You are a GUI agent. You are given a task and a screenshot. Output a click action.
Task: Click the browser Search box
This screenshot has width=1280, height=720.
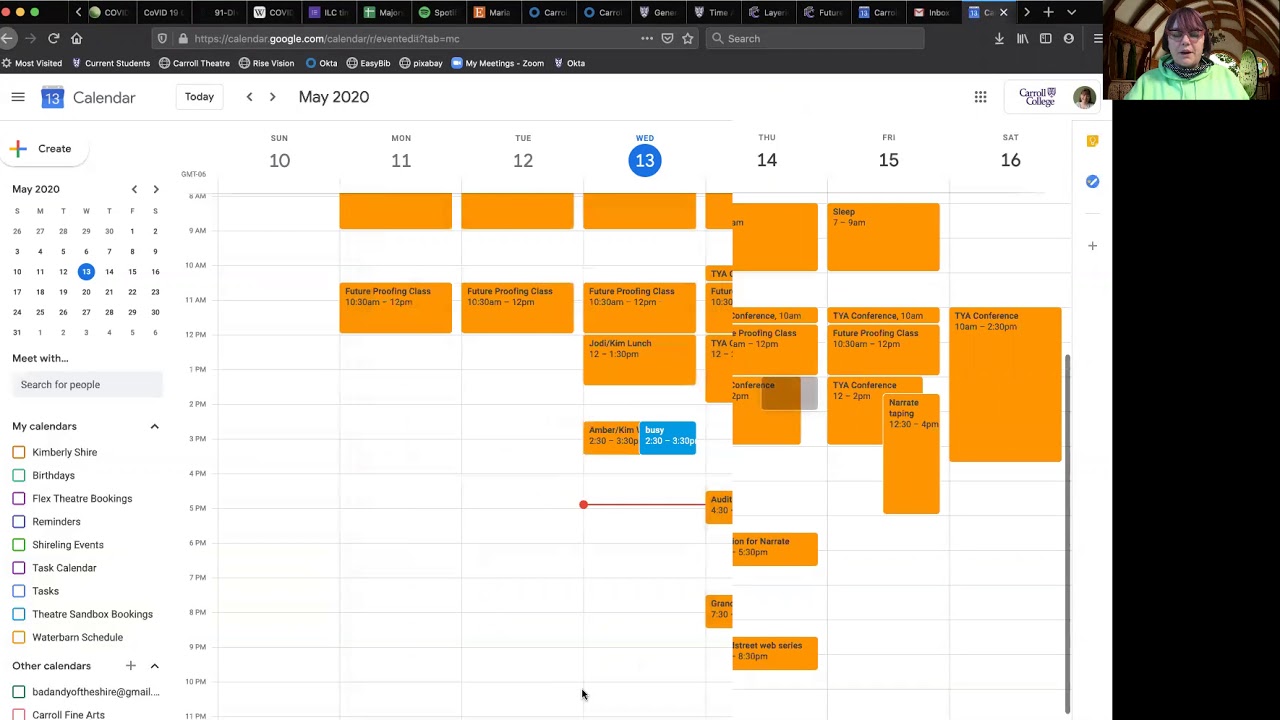point(815,38)
